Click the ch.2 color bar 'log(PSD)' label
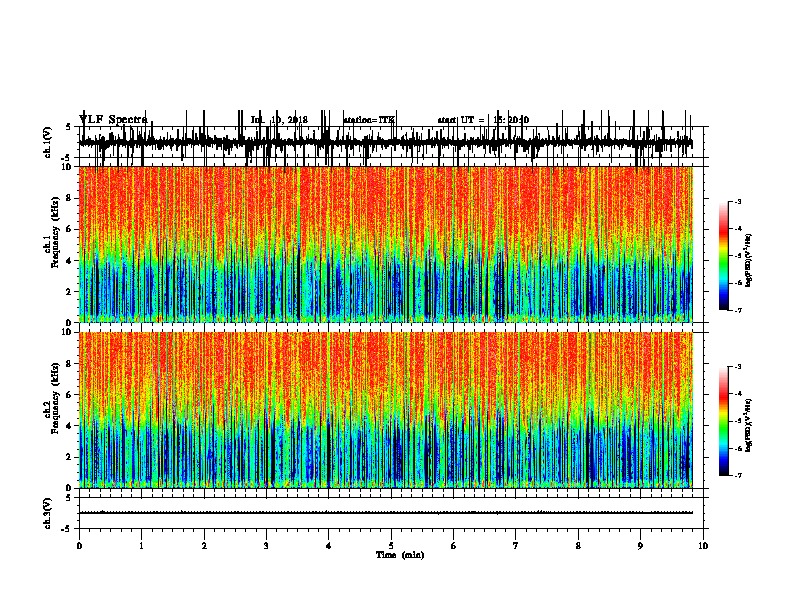Screen dimensions: 792x612 [749, 425]
